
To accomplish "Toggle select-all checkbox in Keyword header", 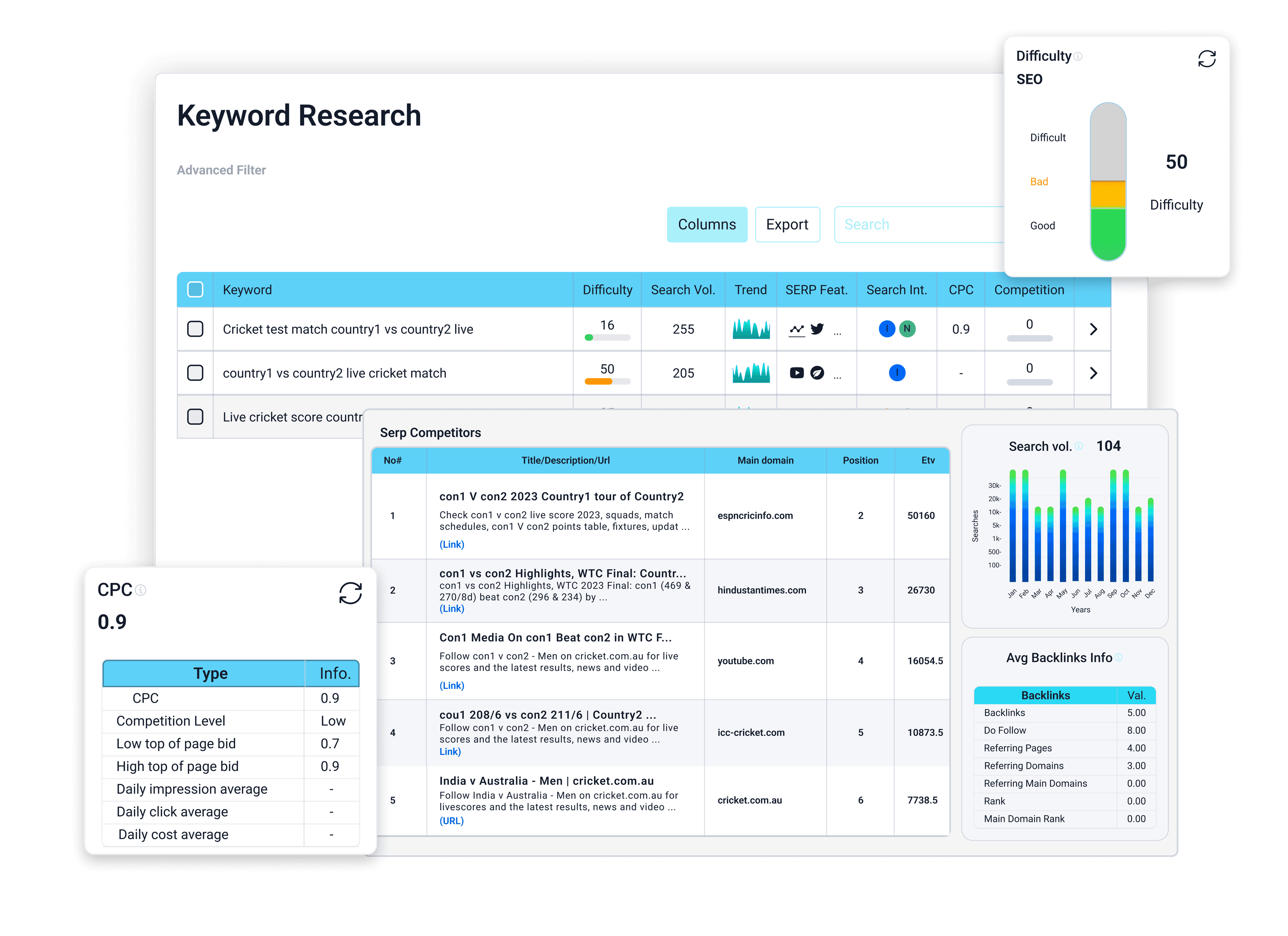I will [195, 290].
